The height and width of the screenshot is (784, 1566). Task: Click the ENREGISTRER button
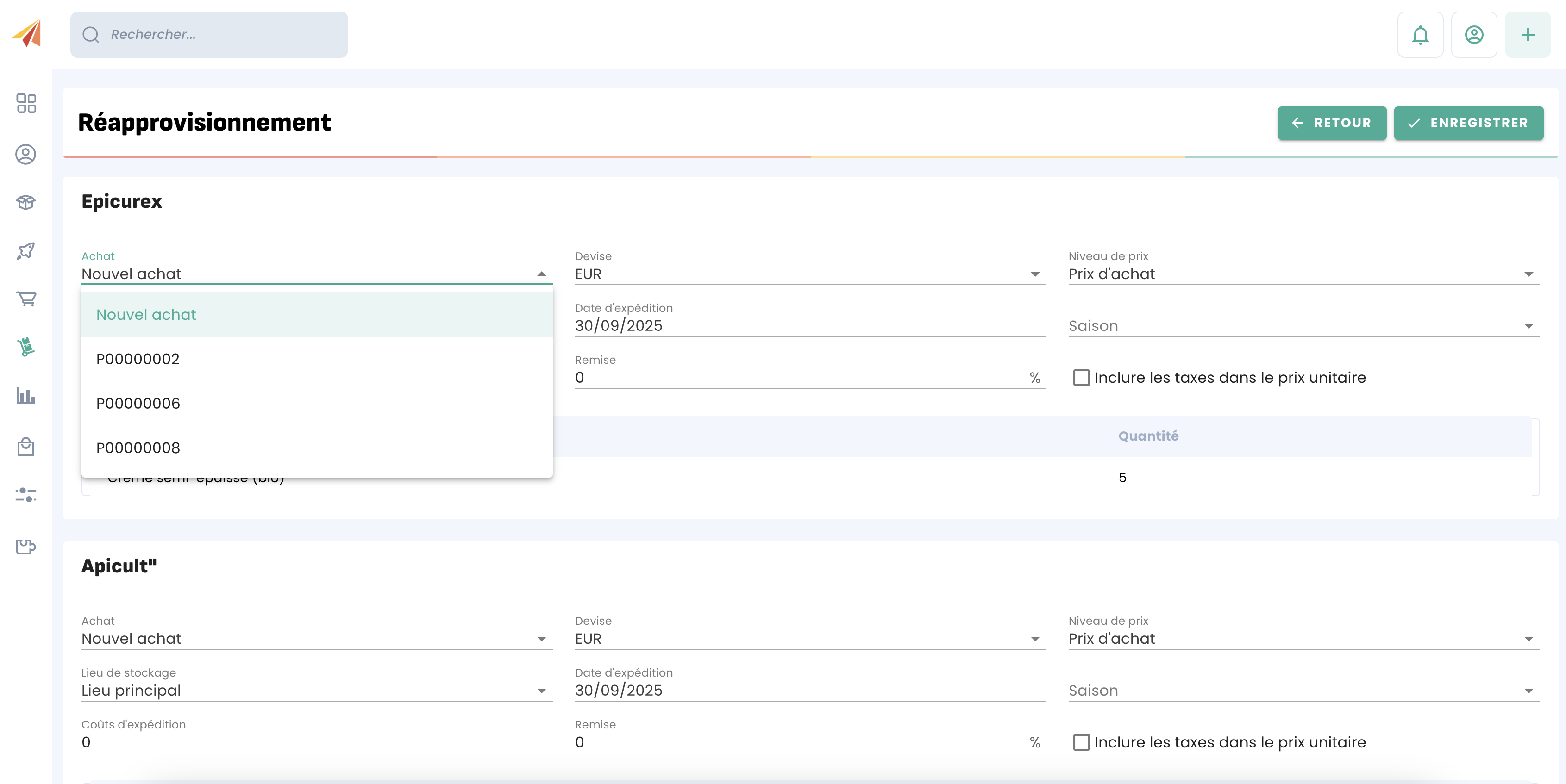(x=1468, y=124)
